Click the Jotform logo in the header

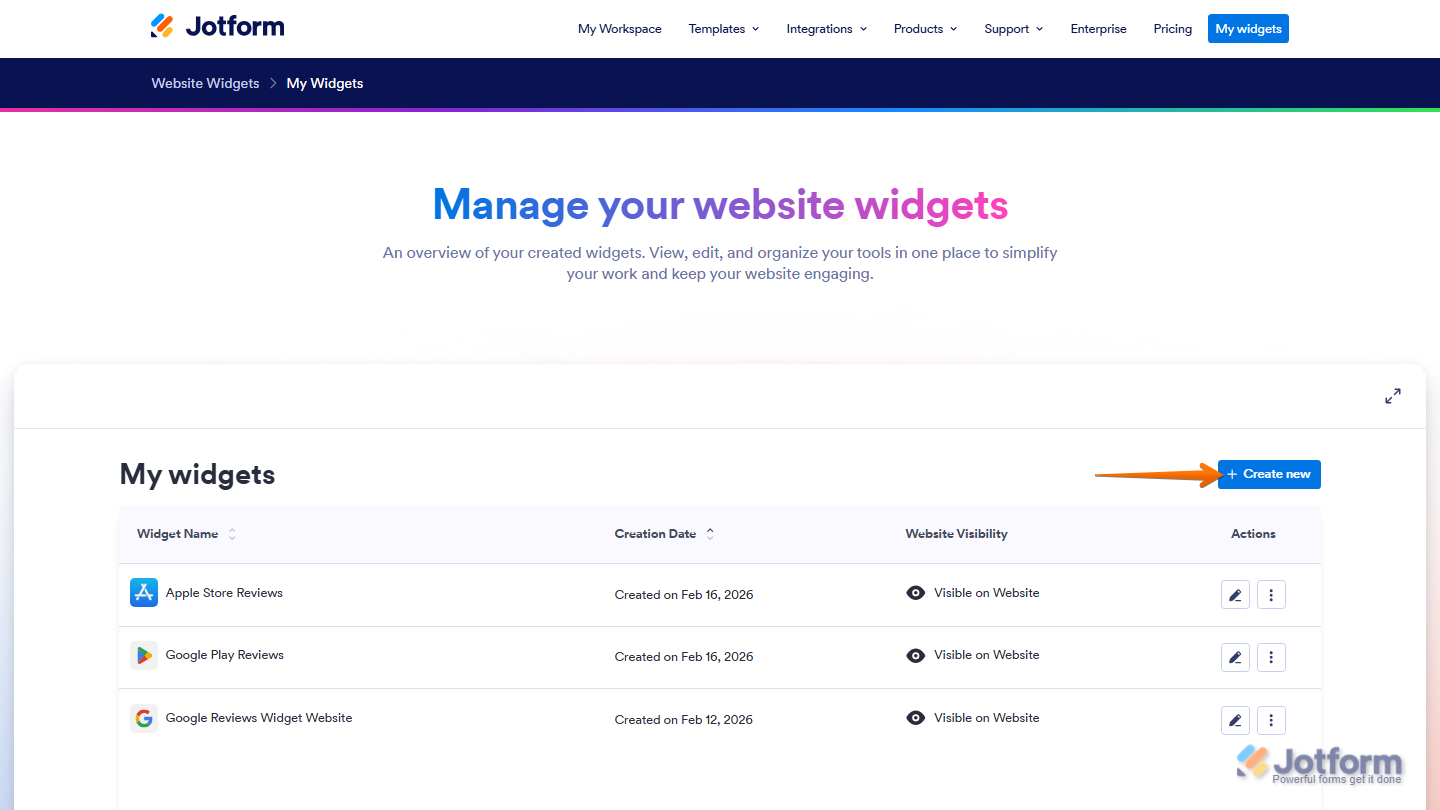coord(217,25)
